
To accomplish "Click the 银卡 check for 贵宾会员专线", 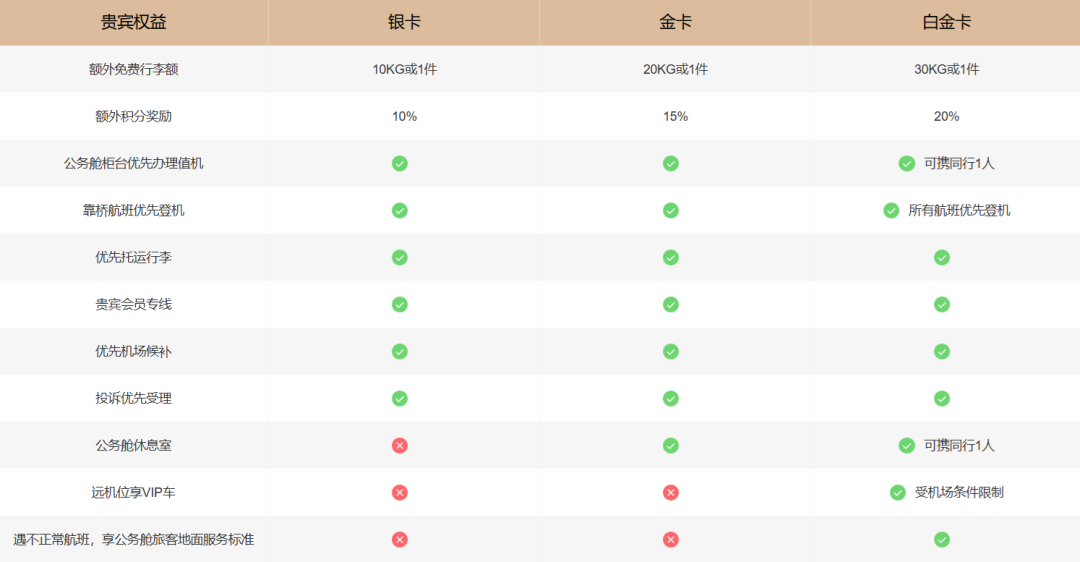I will tap(399, 304).
